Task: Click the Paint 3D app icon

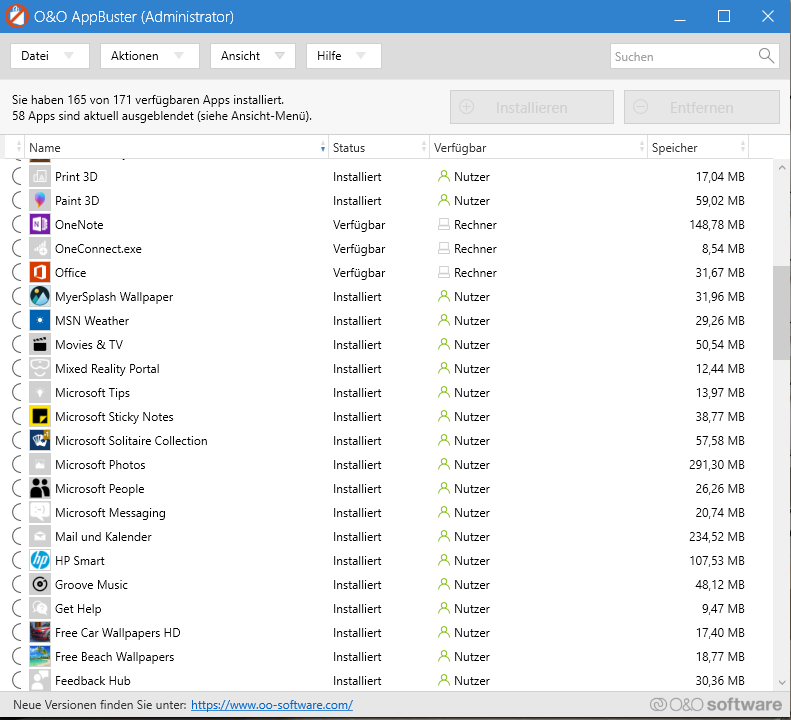Action: (40, 201)
